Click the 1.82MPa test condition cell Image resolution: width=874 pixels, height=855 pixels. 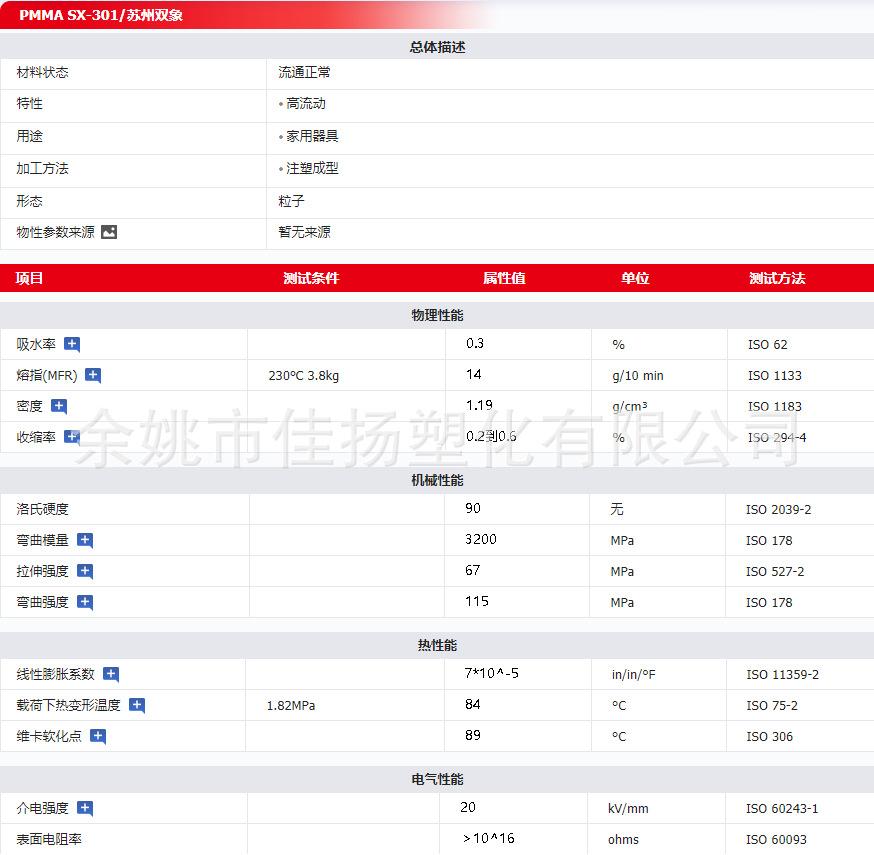(x=291, y=706)
